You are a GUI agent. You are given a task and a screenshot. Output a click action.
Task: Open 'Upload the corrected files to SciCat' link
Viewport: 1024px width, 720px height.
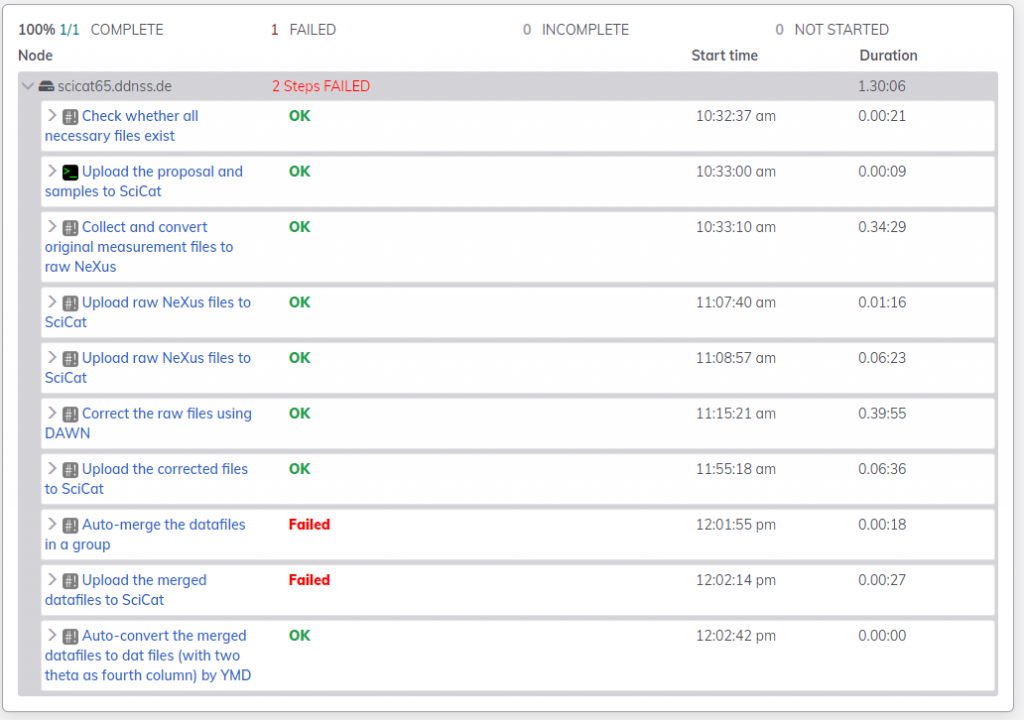[146, 478]
